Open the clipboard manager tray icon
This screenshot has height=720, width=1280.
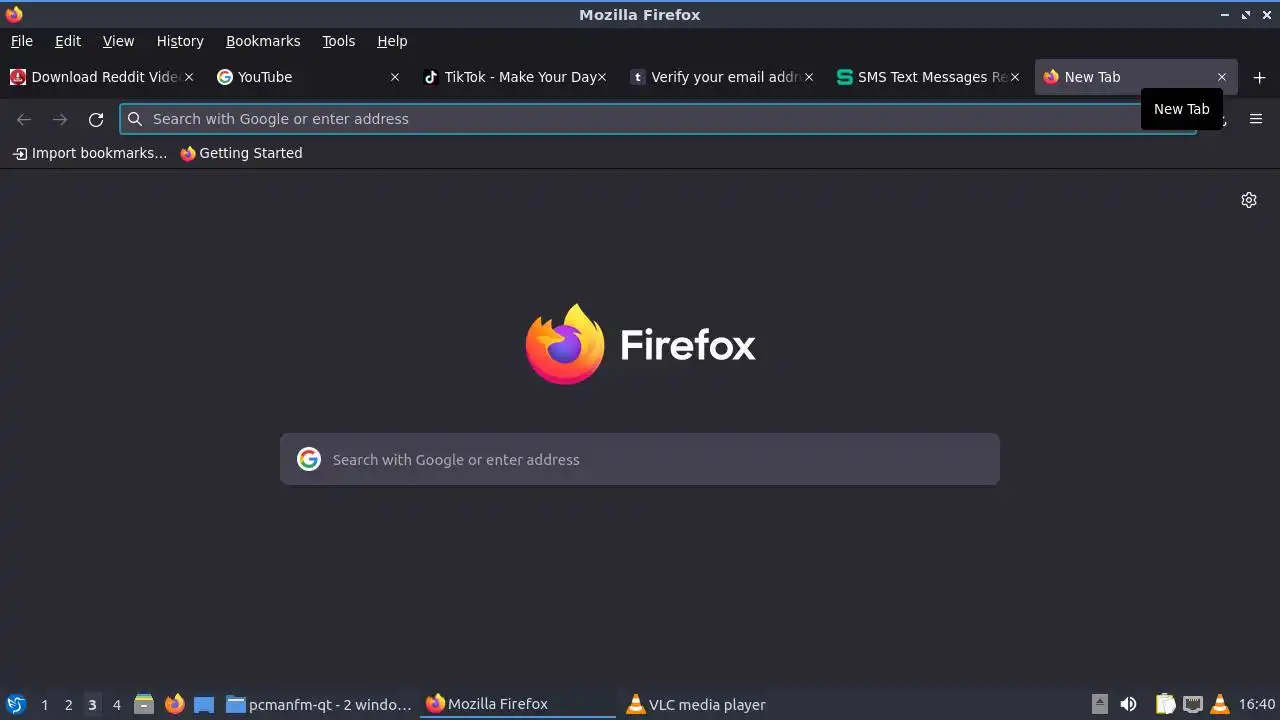click(1165, 704)
